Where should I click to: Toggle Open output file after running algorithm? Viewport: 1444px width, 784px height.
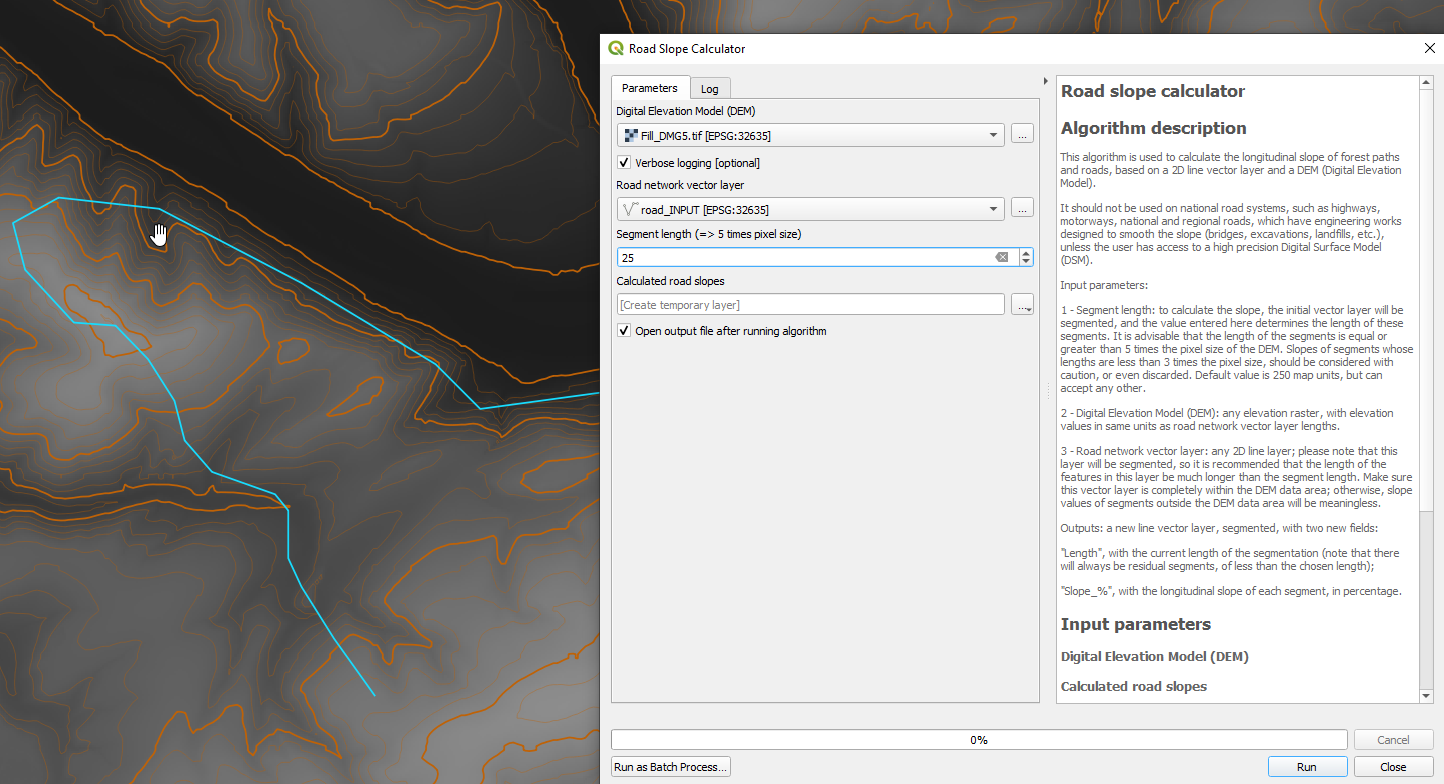(x=624, y=330)
